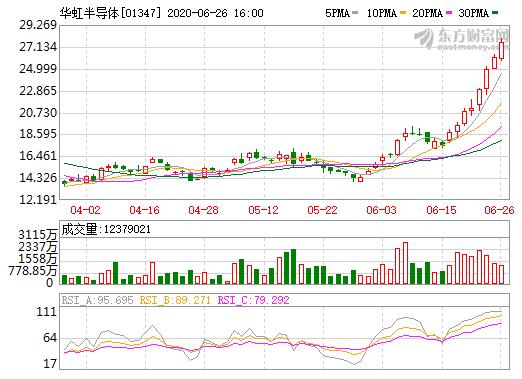Pick the orange swatch next to 10PMA
Viewport: 522px width, 379px height.
click(x=403, y=13)
